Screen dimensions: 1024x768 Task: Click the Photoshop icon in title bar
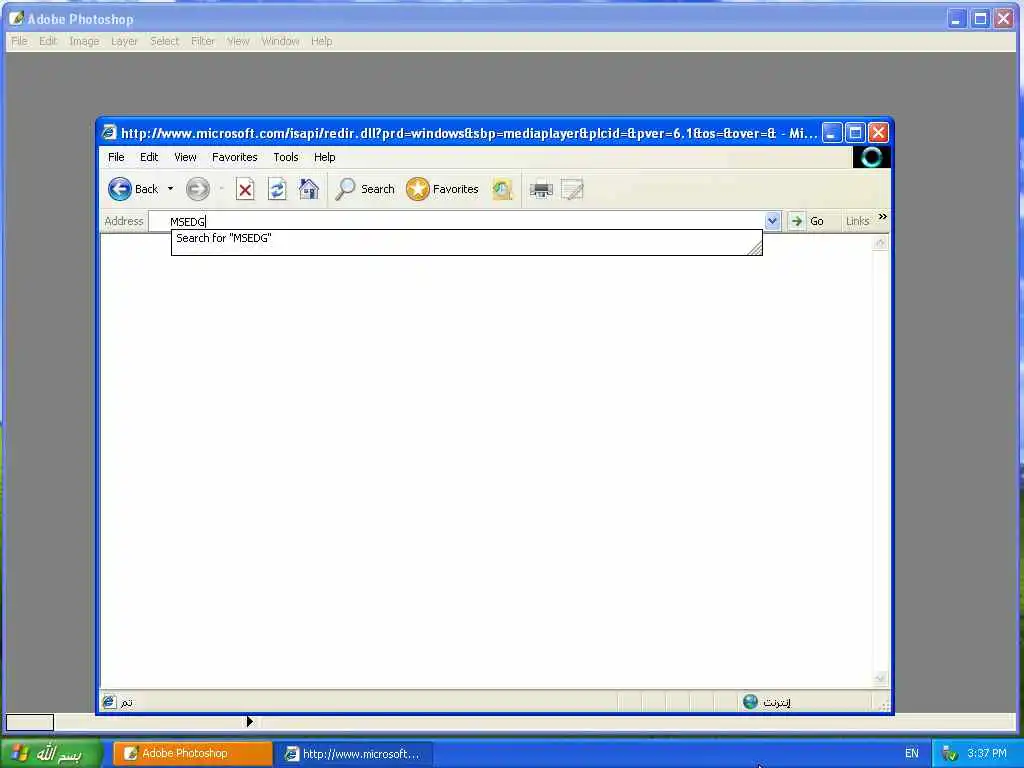click(x=16, y=19)
